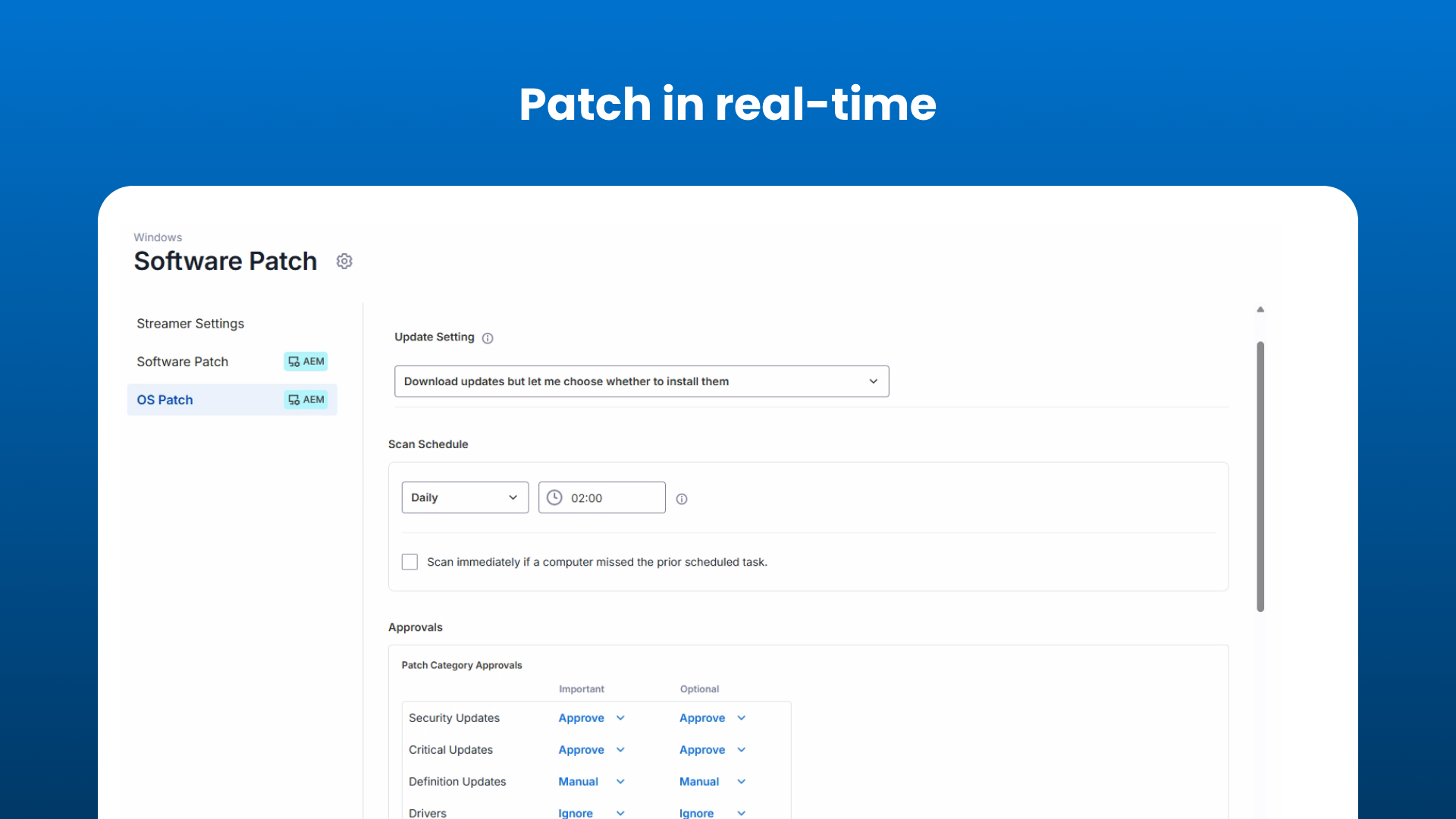Viewport: 1456px width, 819px height.
Task: Select Software Patch in the sidebar
Action: tap(182, 362)
